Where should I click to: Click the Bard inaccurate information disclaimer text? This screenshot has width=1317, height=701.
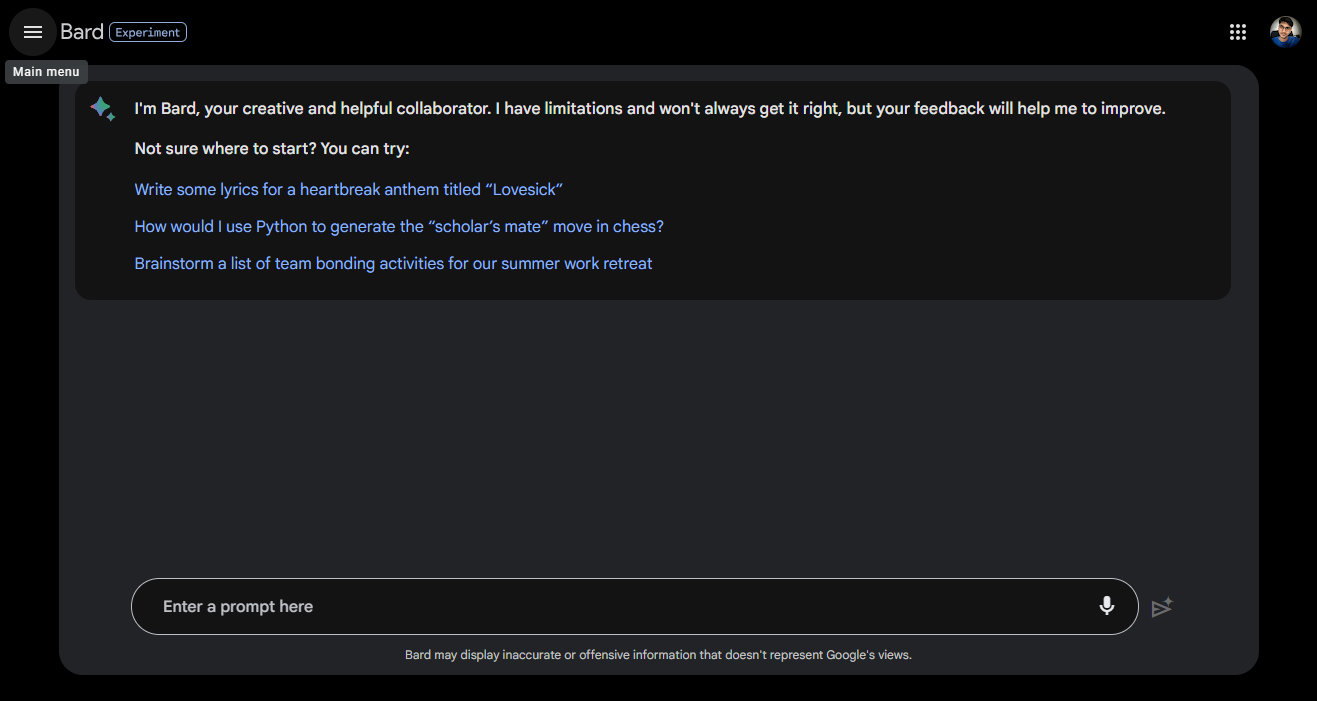(658, 655)
